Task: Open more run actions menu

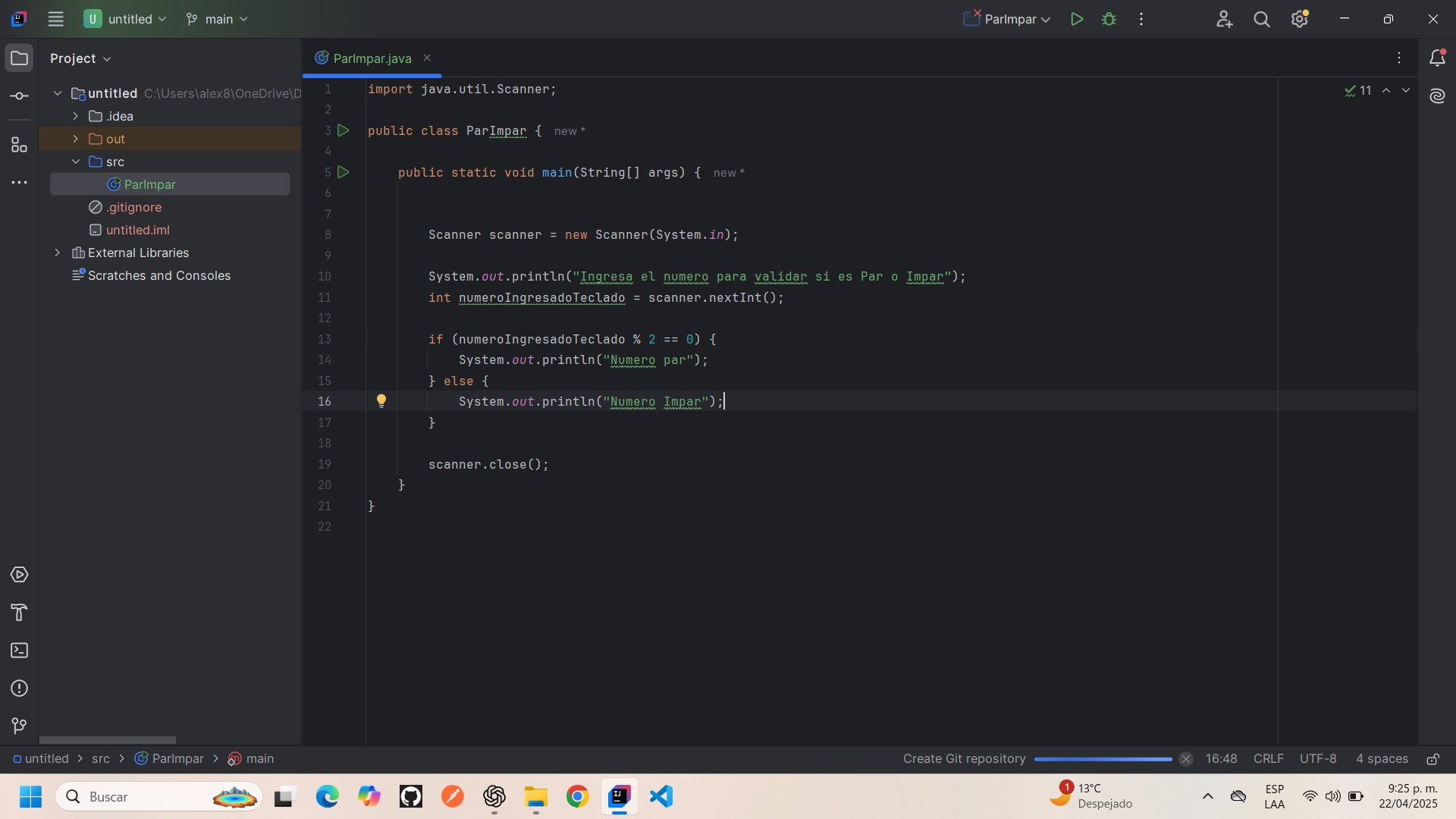Action: (1141, 19)
